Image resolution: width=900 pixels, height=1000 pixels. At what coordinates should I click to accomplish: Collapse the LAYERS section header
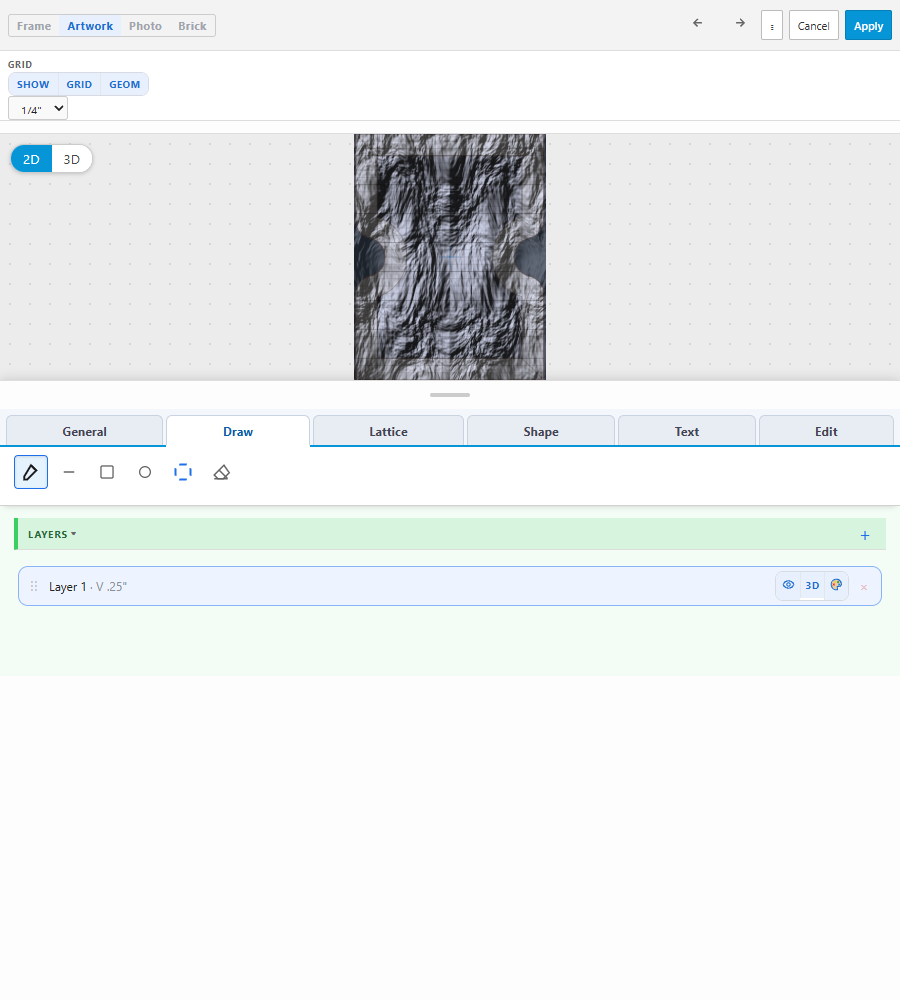pyautogui.click(x=52, y=534)
